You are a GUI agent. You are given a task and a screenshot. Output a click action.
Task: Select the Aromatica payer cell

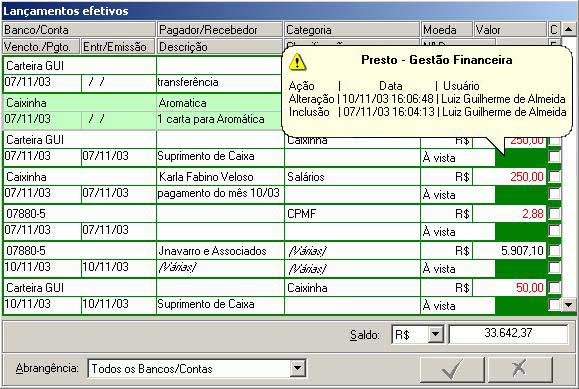pyautogui.click(x=220, y=103)
